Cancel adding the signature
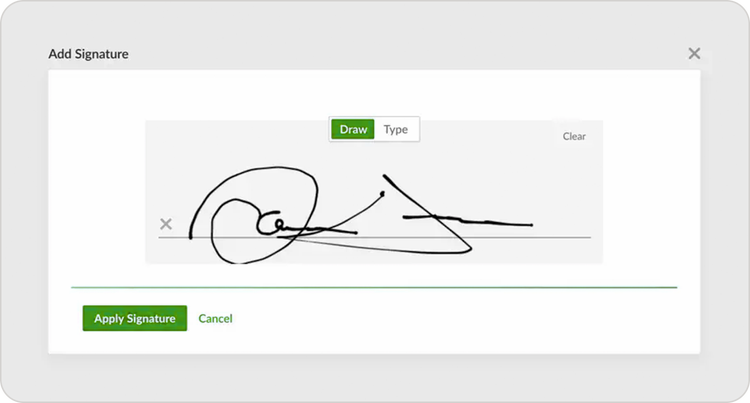The height and width of the screenshot is (403, 750). click(x=215, y=318)
